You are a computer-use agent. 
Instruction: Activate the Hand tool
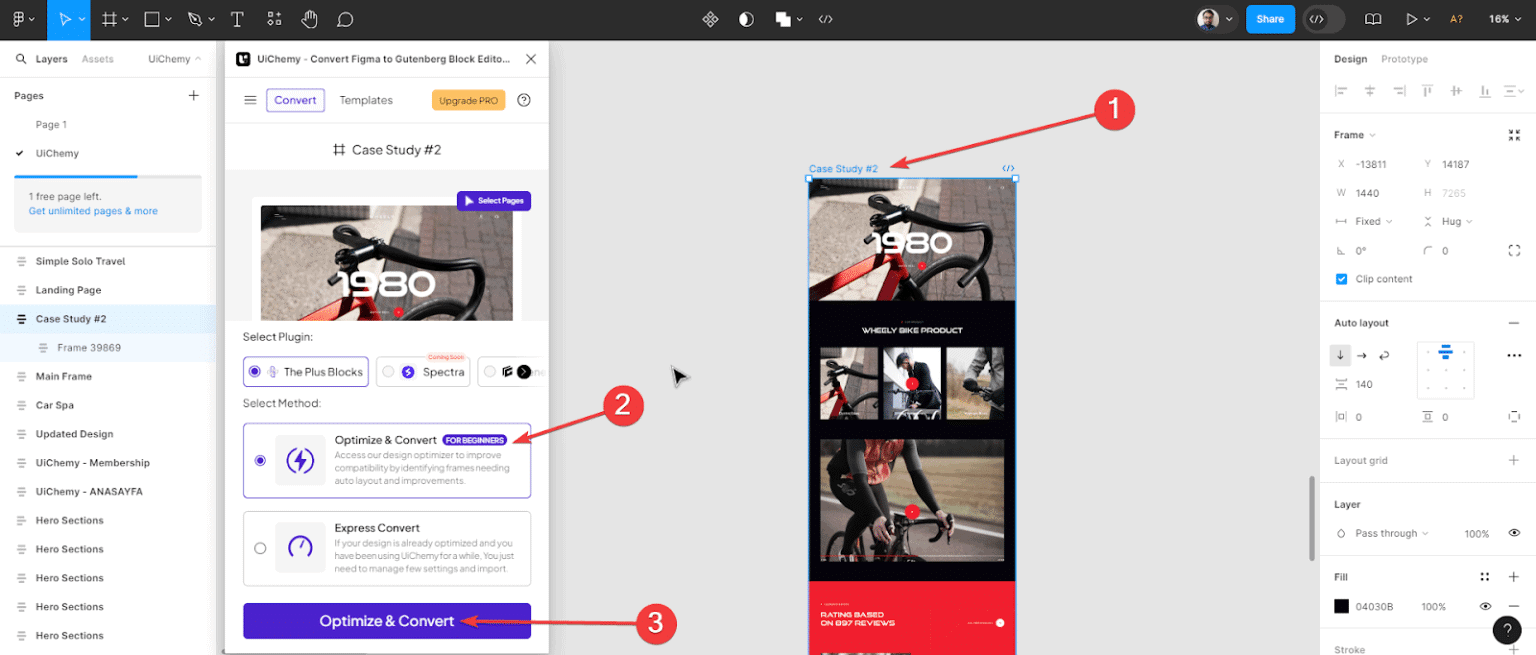pyautogui.click(x=310, y=19)
